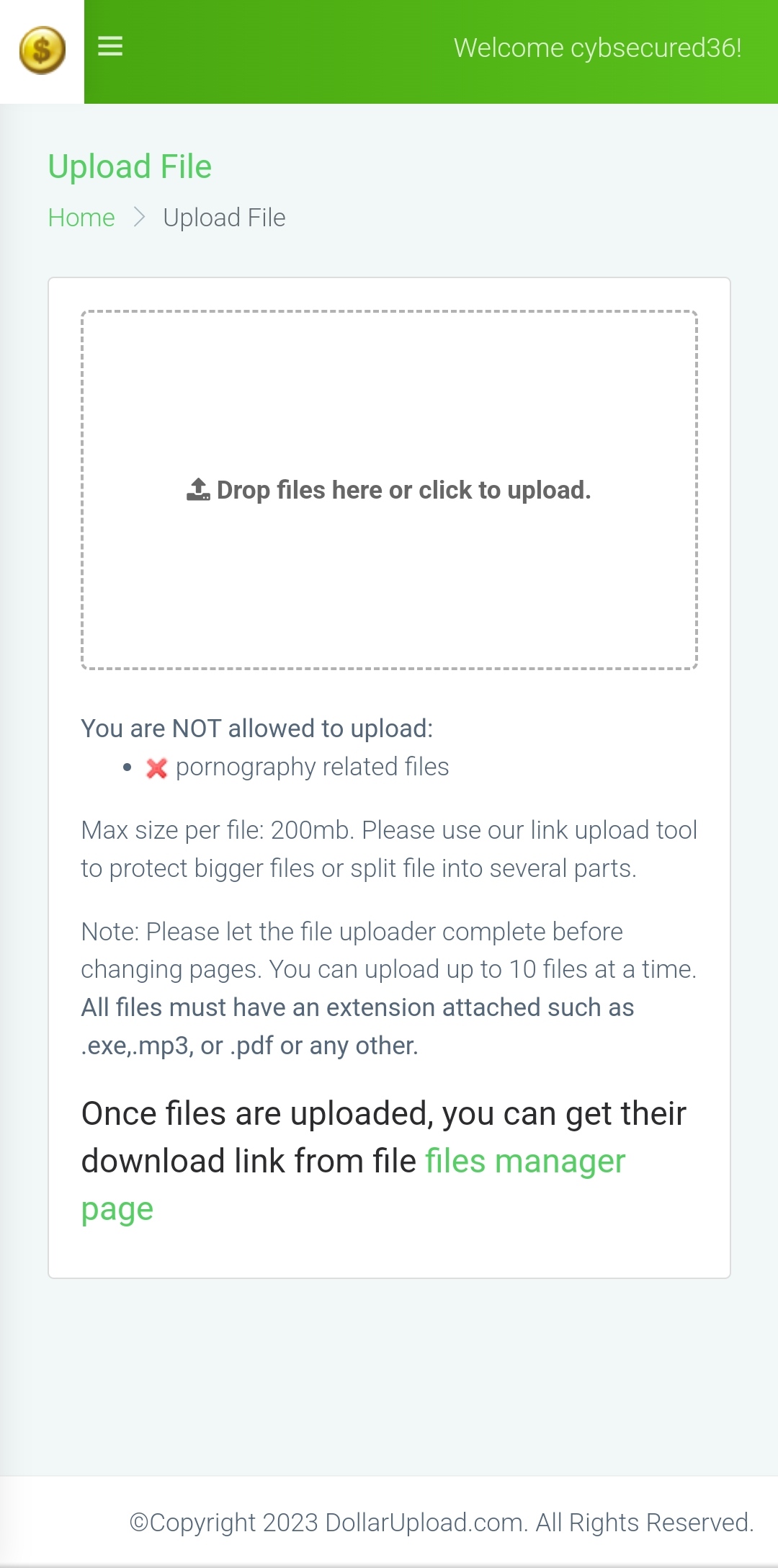Click the green Upload File page heading

point(130,166)
